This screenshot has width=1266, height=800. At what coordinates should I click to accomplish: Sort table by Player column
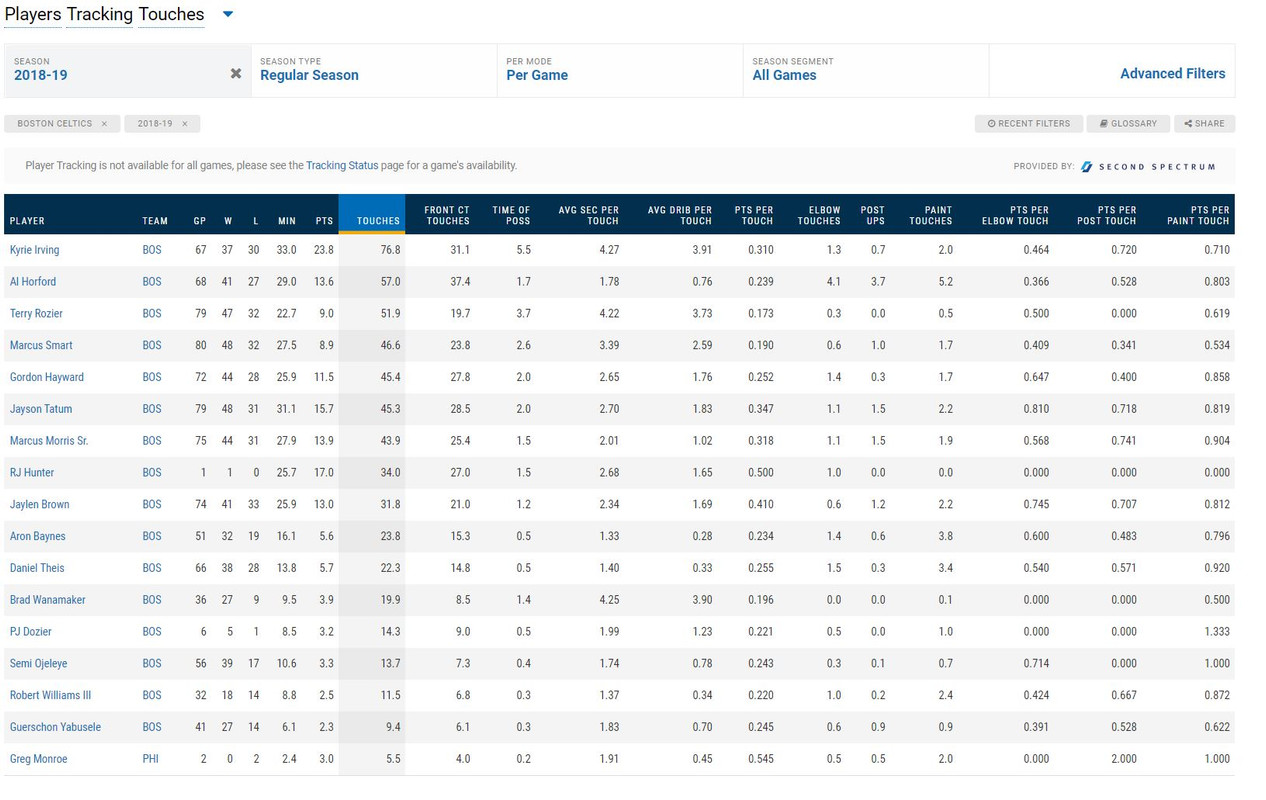click(x=27, y=221)
